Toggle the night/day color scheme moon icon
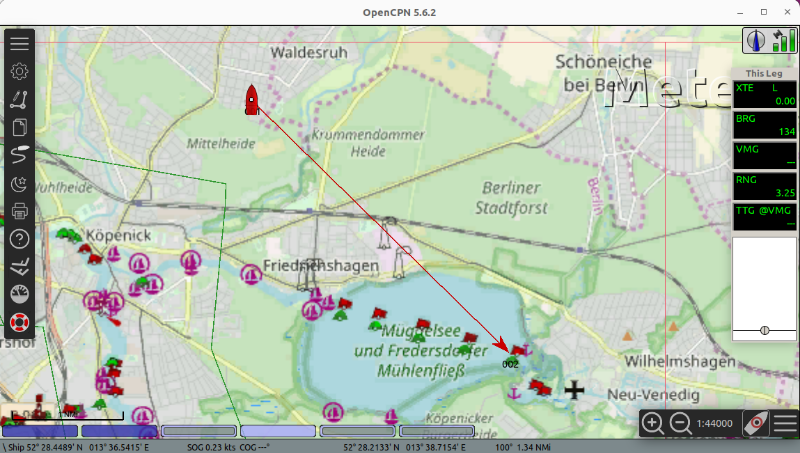 [x=19, y=183]
